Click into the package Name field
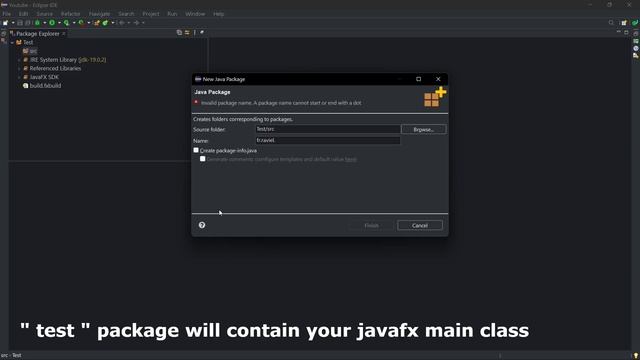The image size is (640, 360). (328, 140)
